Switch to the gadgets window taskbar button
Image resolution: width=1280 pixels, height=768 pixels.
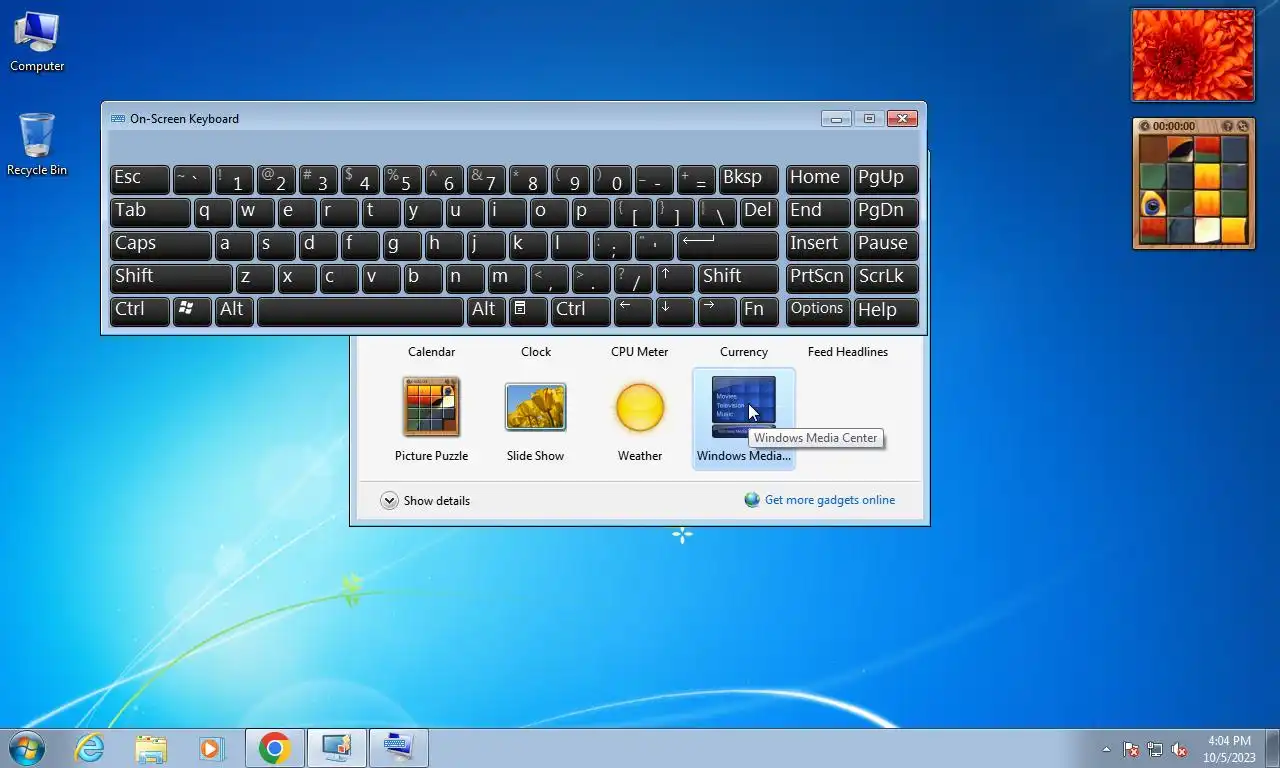pyautogui.click(x=336, y=748)
